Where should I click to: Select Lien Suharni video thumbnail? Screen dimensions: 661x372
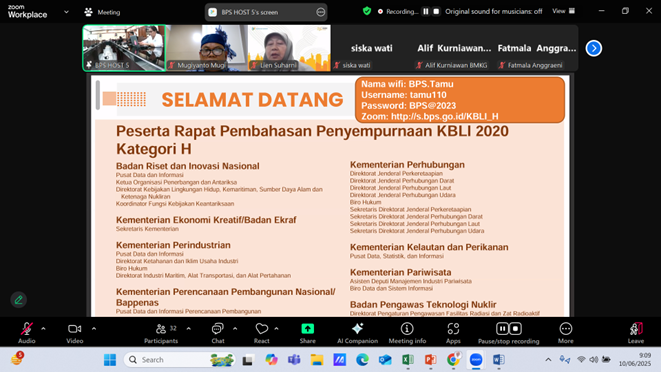coord(289,48)
